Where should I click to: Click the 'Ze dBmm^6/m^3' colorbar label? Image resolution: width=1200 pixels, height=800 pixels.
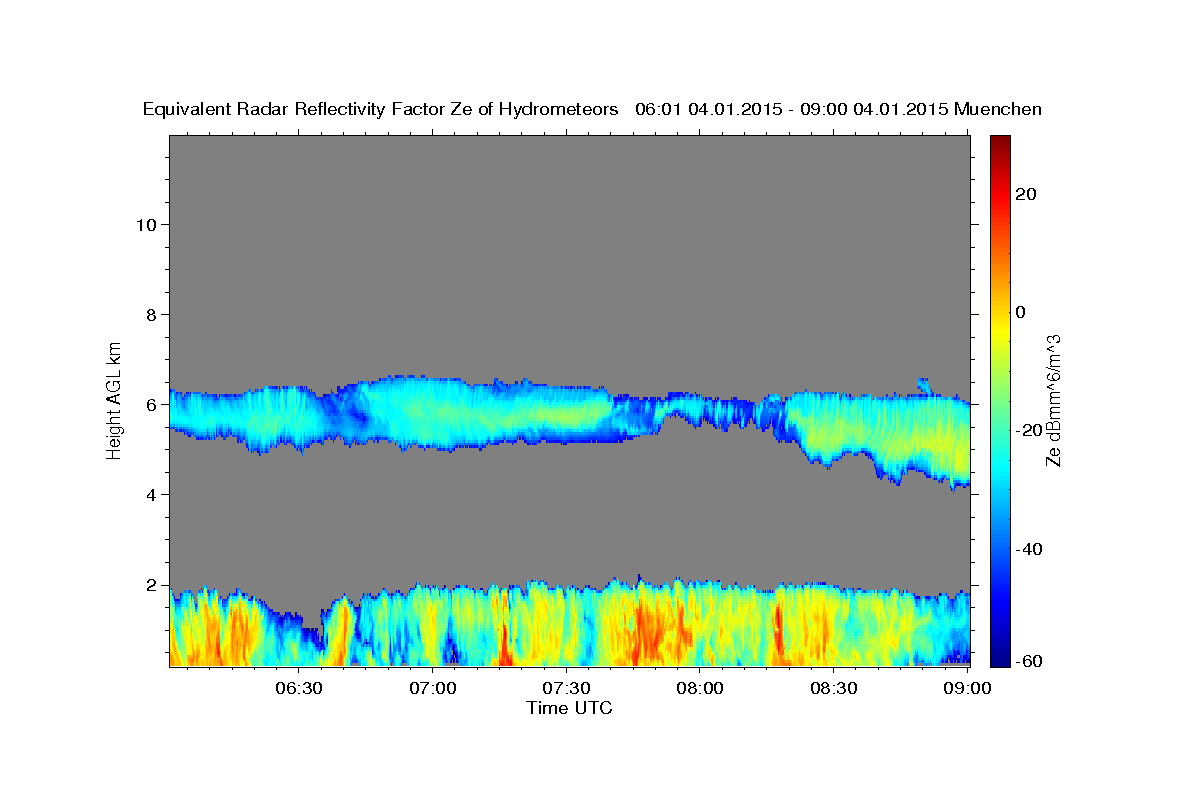point(1054,400)
